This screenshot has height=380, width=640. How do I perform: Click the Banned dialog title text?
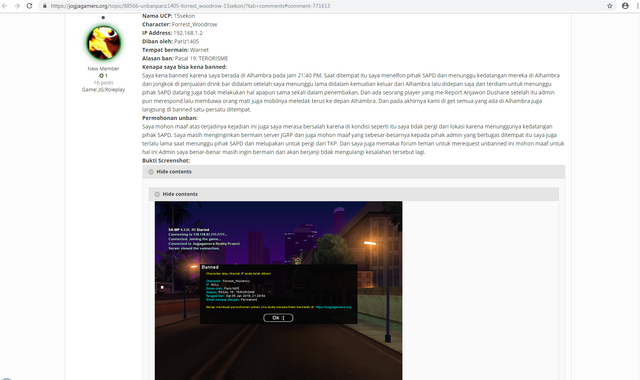210,267
